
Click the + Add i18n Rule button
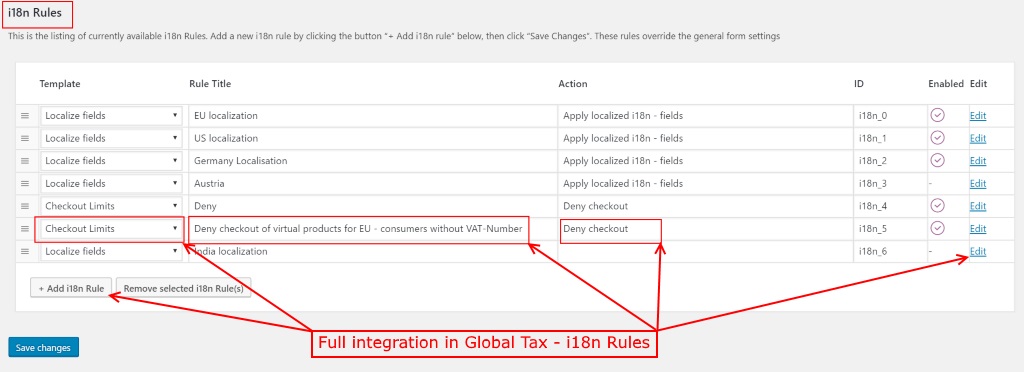pyautogui.click(x=71, y=288)
